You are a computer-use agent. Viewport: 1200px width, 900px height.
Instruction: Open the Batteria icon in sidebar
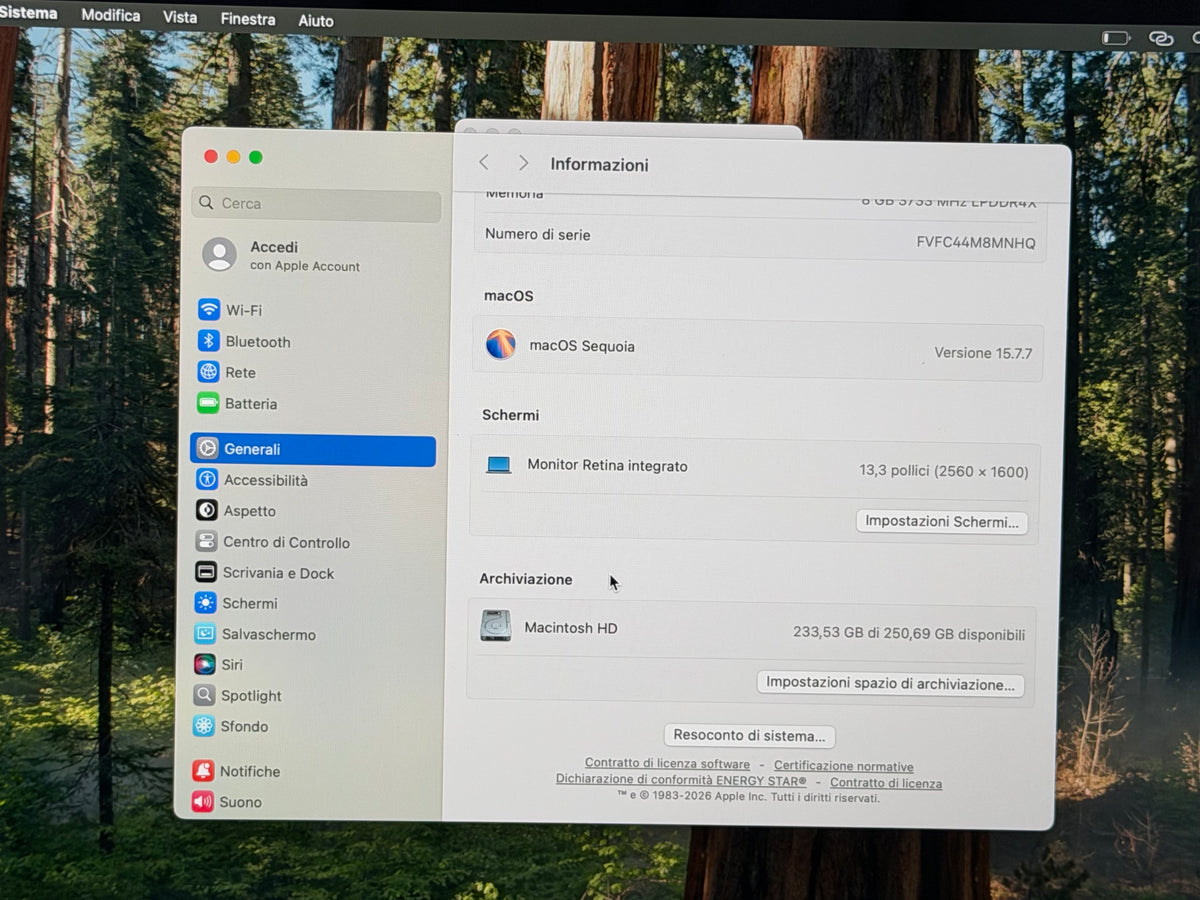coord(208,403)
